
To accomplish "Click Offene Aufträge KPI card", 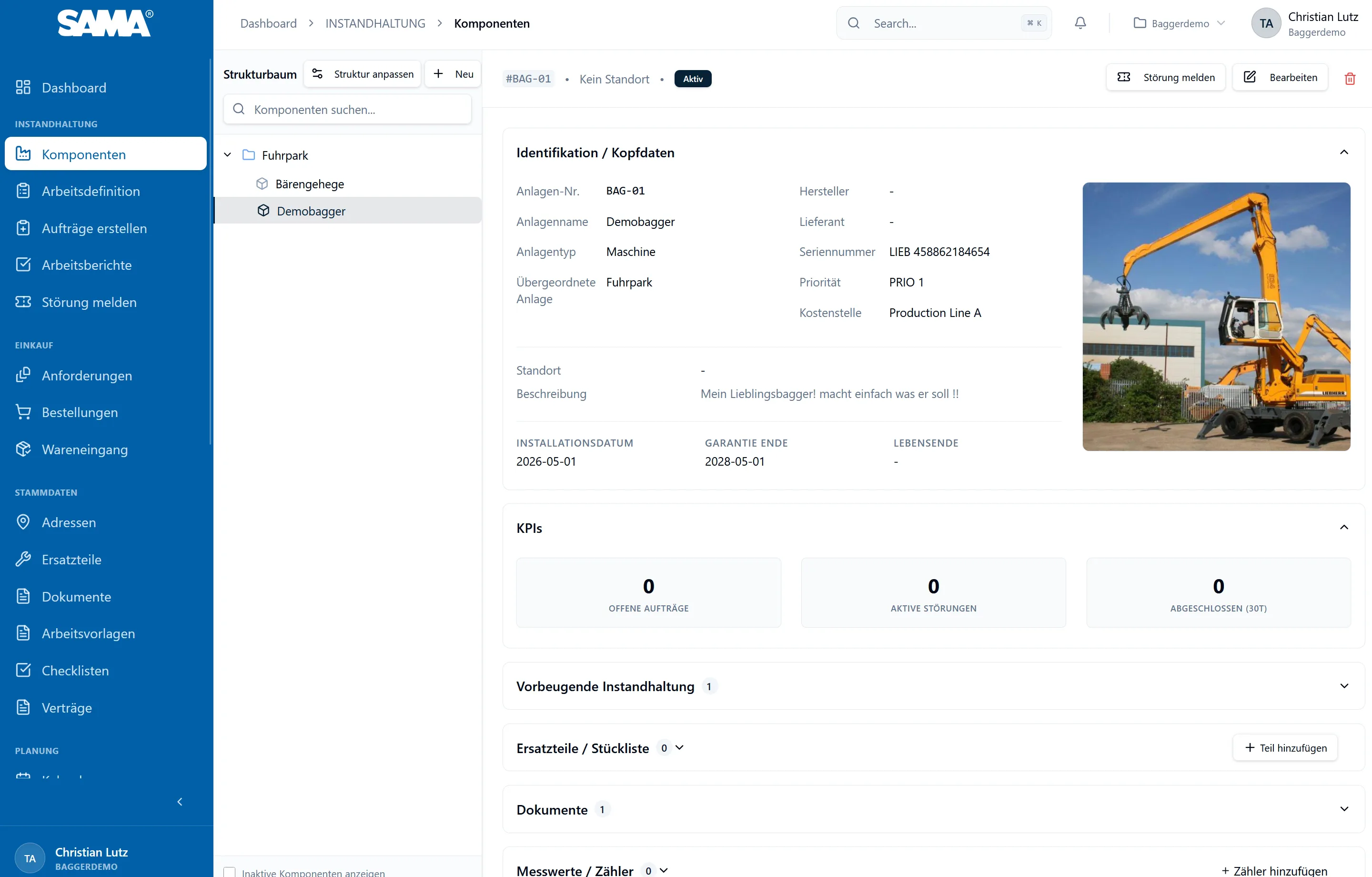I will [x=648, y=593].
